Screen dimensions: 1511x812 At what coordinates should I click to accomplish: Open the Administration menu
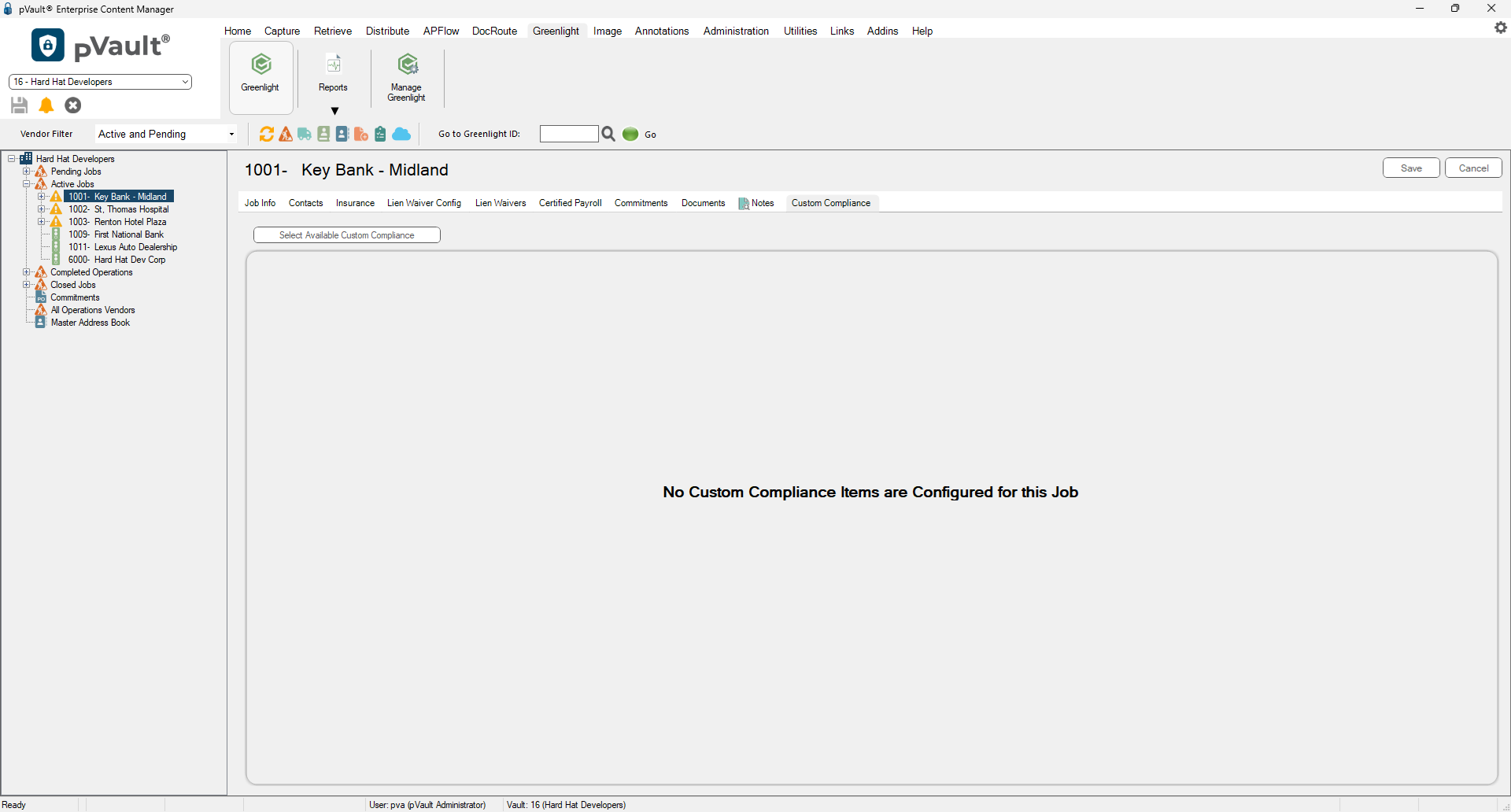736,31
